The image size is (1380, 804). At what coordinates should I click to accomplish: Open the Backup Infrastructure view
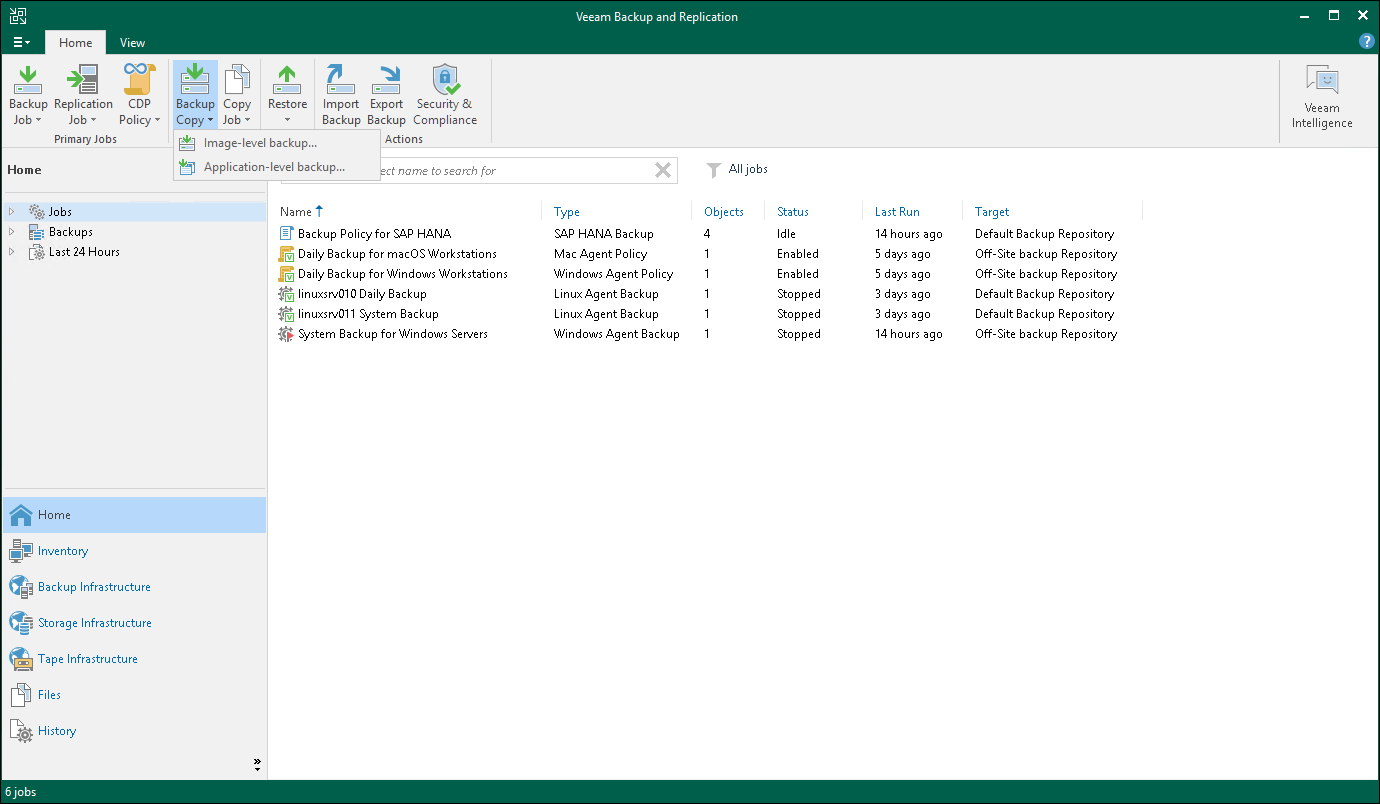[94, 587]
